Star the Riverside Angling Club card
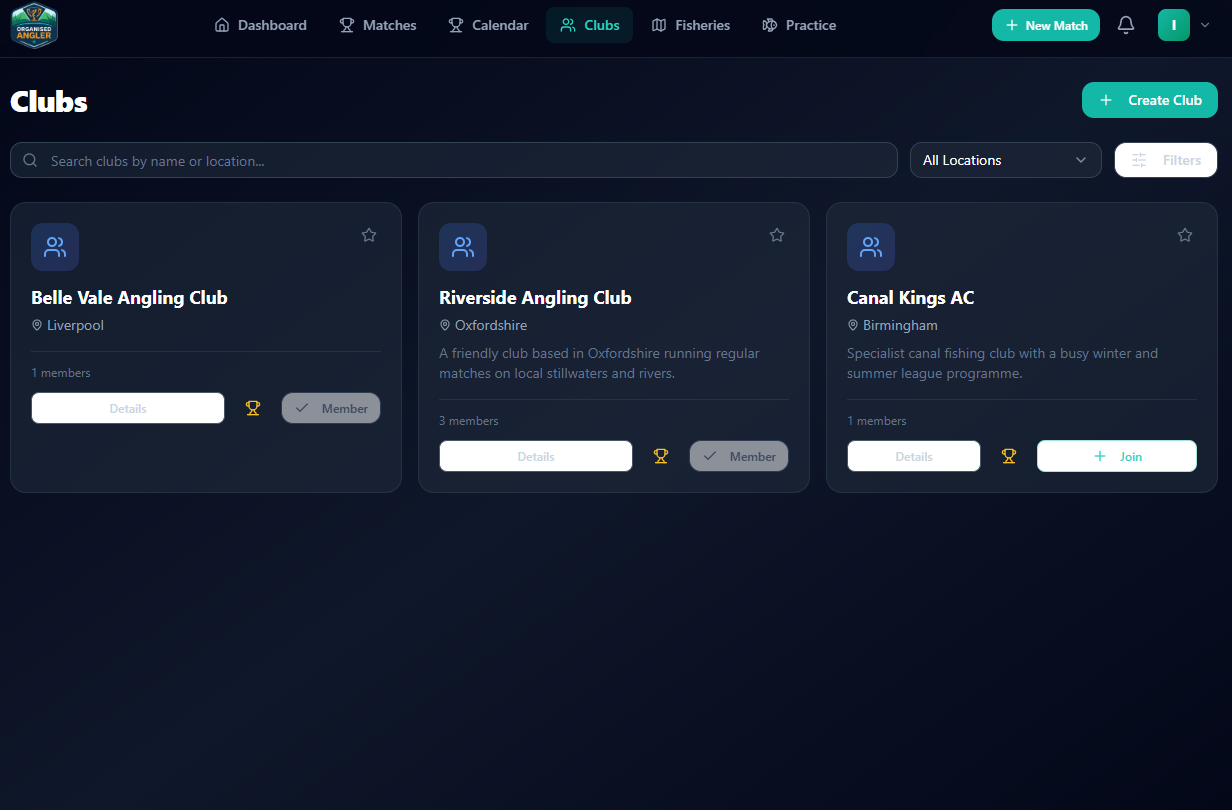The height and width of the screenshot is (810, 1232). point(777,235)
